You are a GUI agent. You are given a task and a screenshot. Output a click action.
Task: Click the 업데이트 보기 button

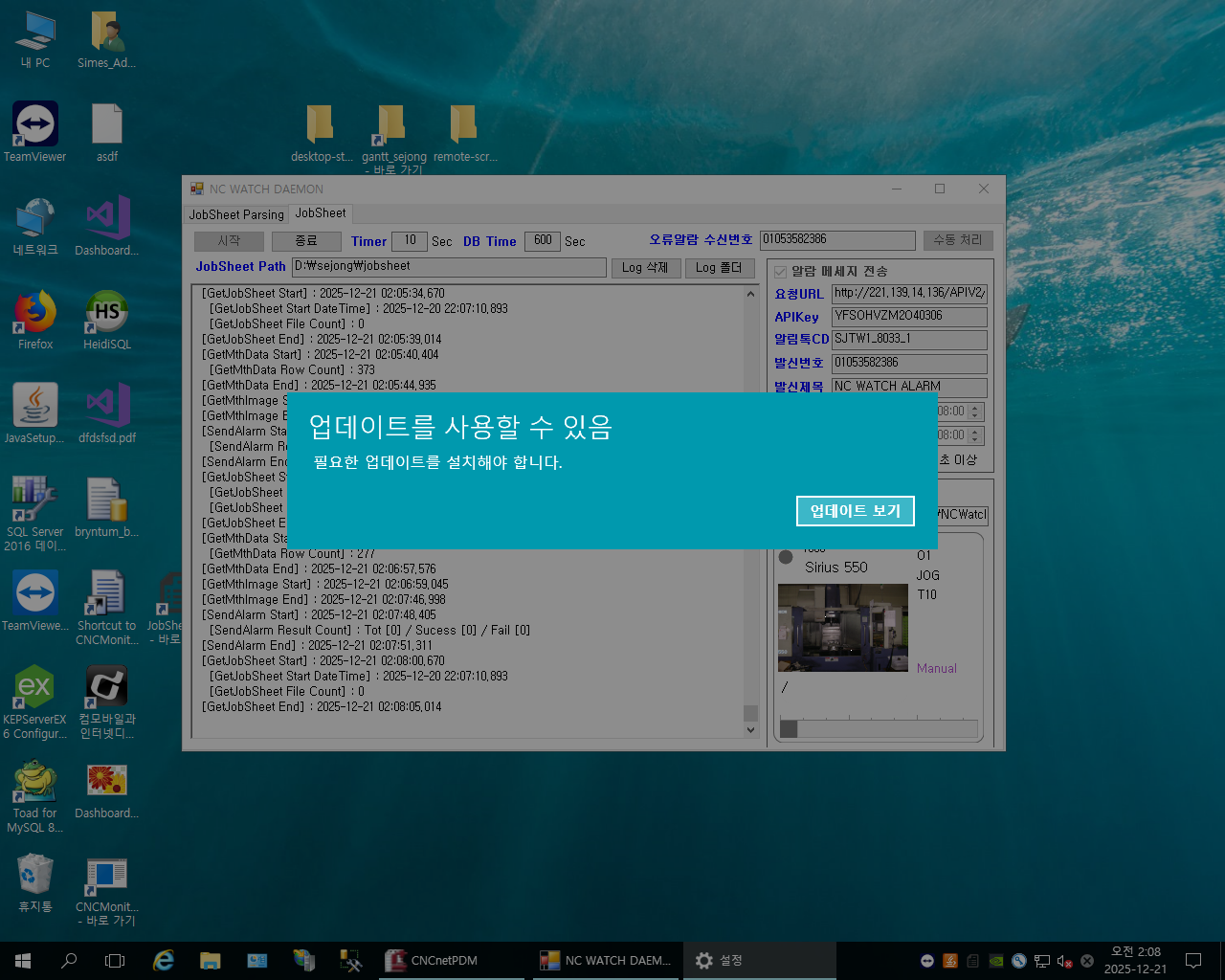click(855, 511)
